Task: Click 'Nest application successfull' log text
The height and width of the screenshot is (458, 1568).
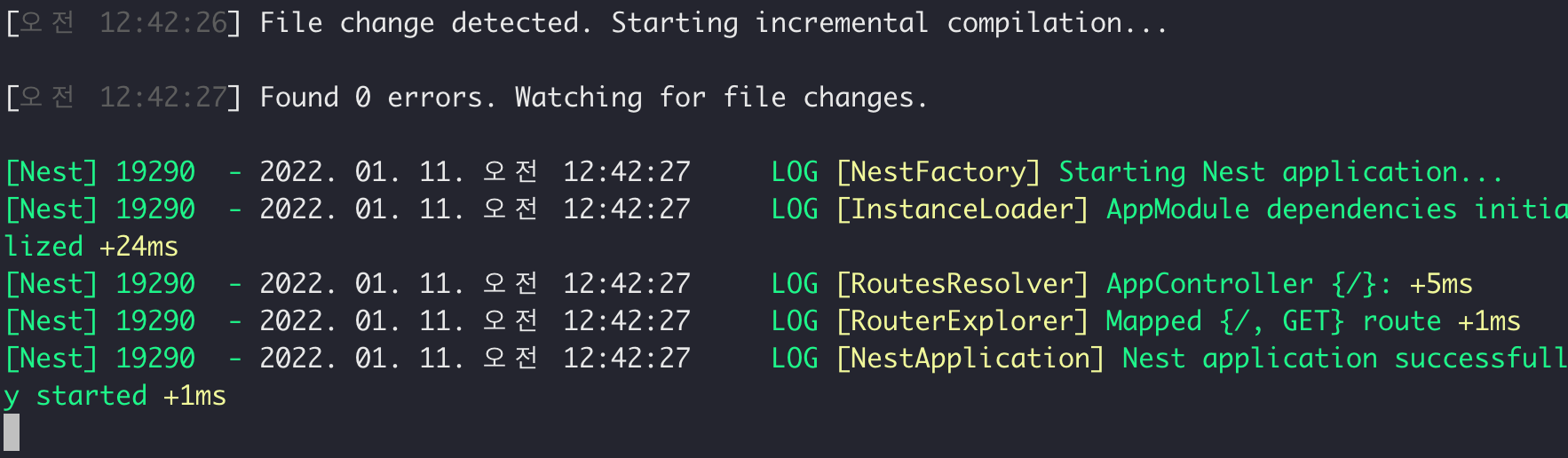Action: pyautogui.click(x=1344, y=359)
